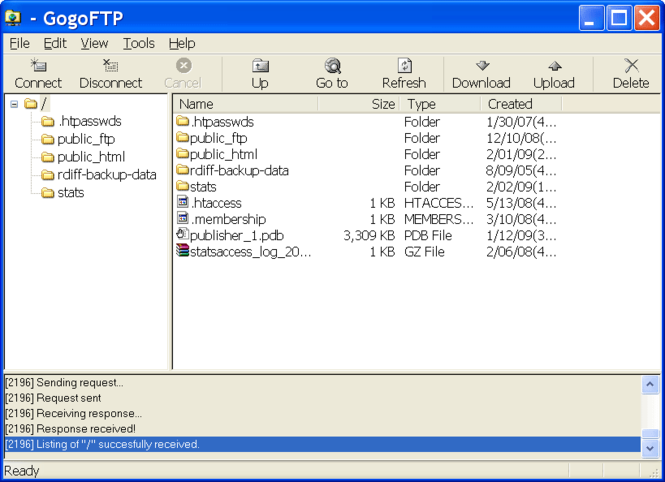Click .htpasswds folder icon in file list
The height and width of the screenshot is (482, 665).
click(x=183, y=121)
